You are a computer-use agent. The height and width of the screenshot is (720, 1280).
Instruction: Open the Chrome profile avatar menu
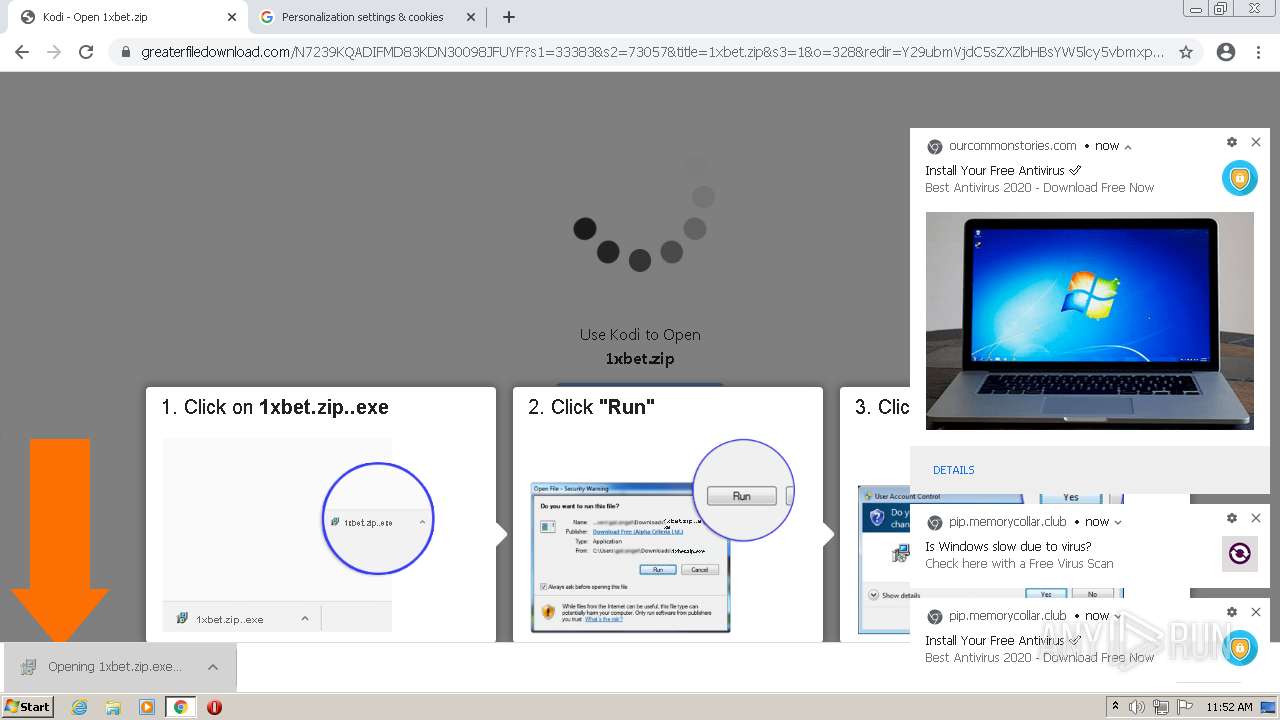[x=1226, y=52]
